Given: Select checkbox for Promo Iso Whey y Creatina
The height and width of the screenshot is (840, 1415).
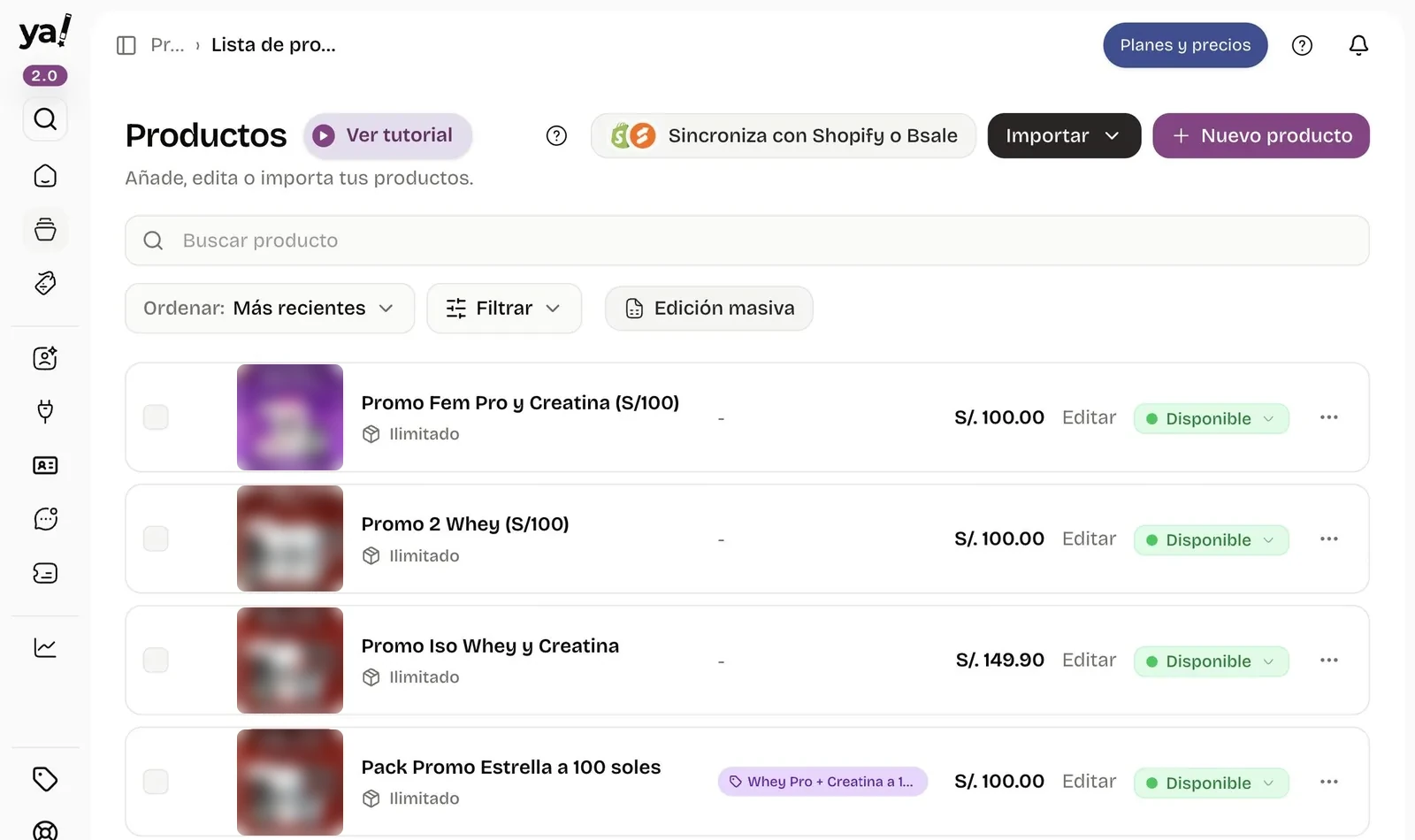Looking at the screenshot, I should 156,661.
